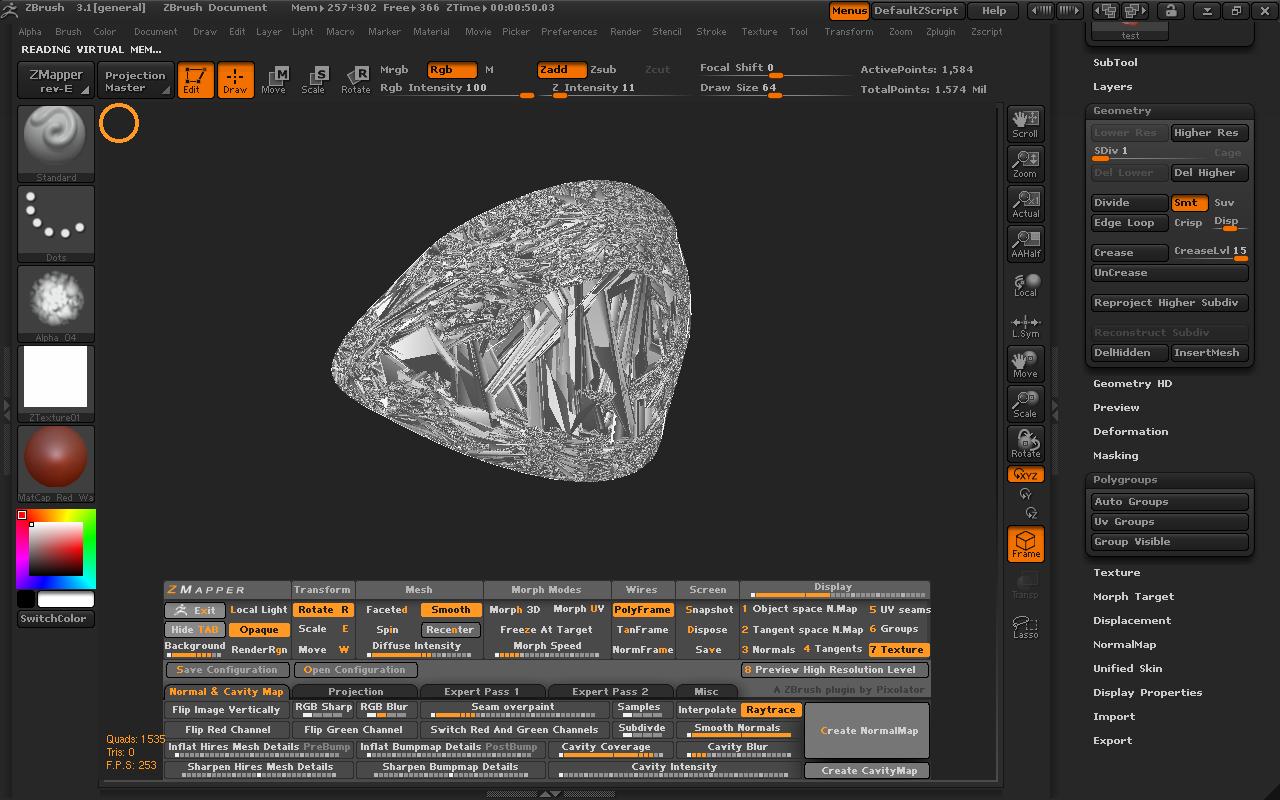Open the MatCap Red Wax material picker
This screenshot has height=800, width=1280.
tap(56, 464)
